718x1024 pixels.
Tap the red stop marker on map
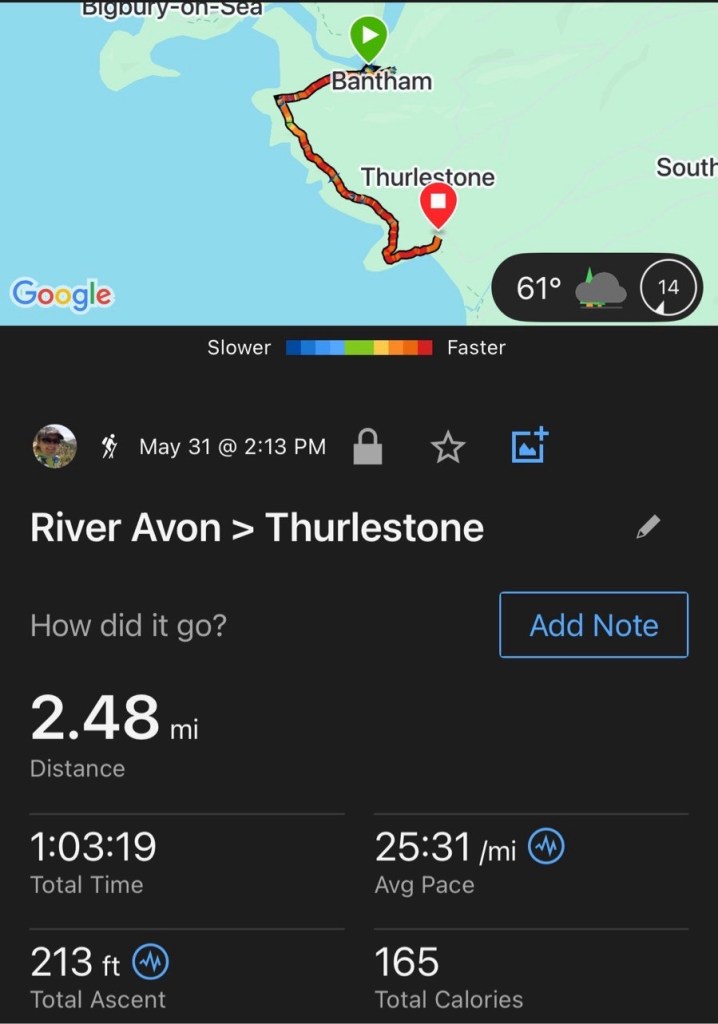[x=438, y=205]
